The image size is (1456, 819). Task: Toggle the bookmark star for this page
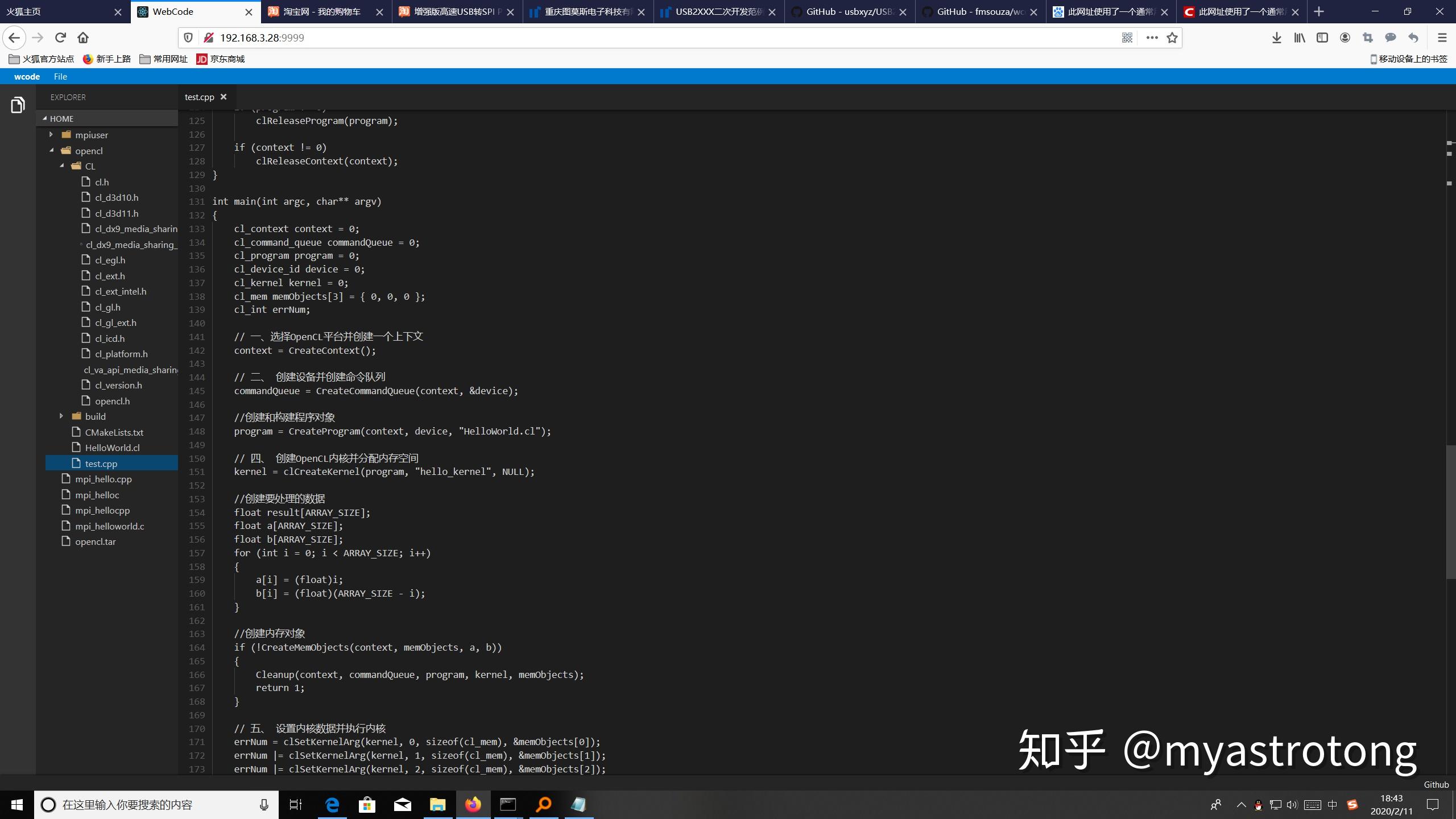pos(1172,38)
